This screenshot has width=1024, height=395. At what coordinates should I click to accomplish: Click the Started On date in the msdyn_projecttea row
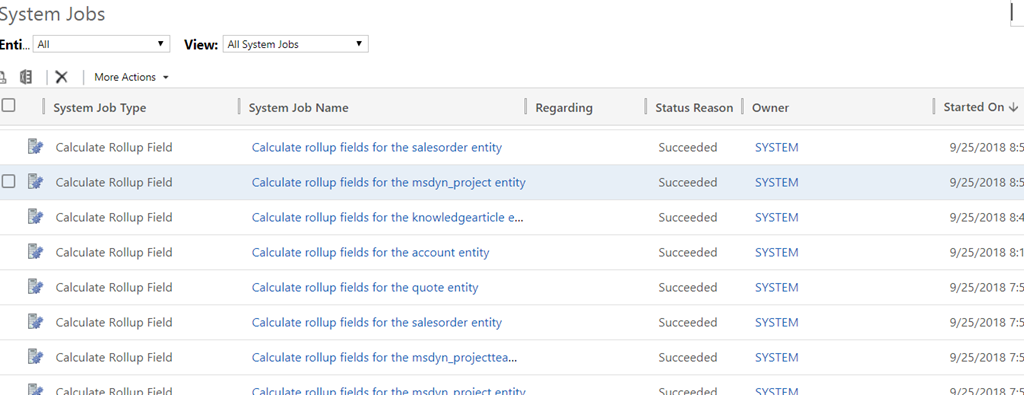point(987,358)
